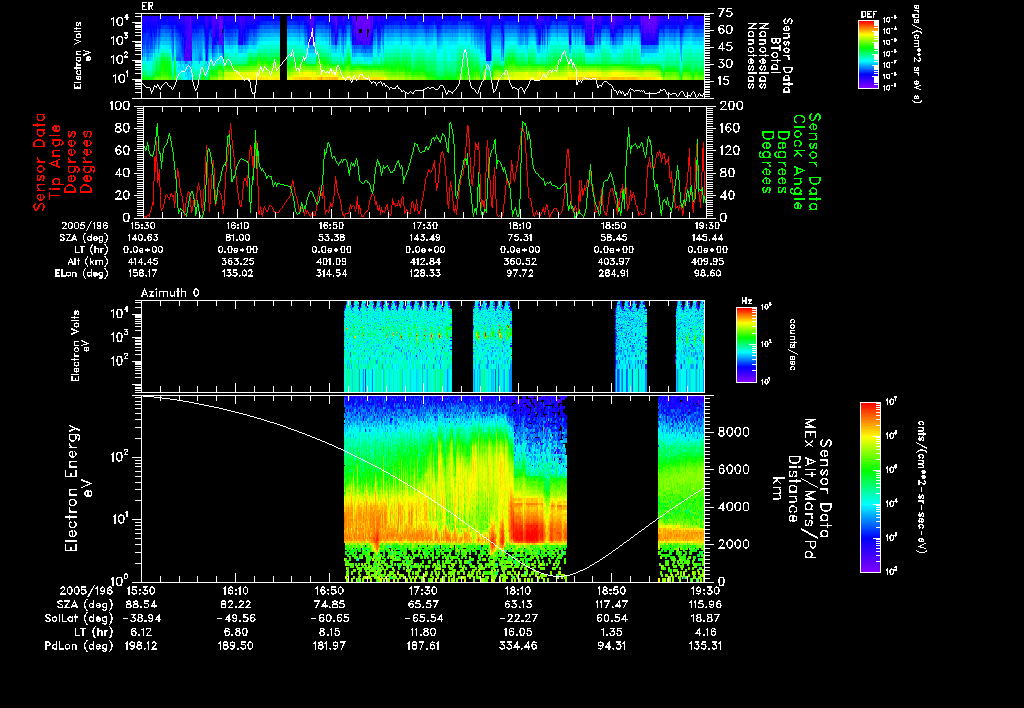Click the 75 tick on BTotal axis
Screen dimensions: 1024x708
pyautogui.click(x=726, y=13)
